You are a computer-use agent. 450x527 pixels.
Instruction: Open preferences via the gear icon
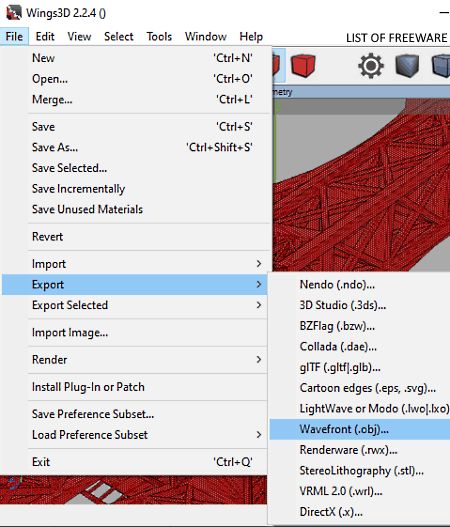point(371,65)
